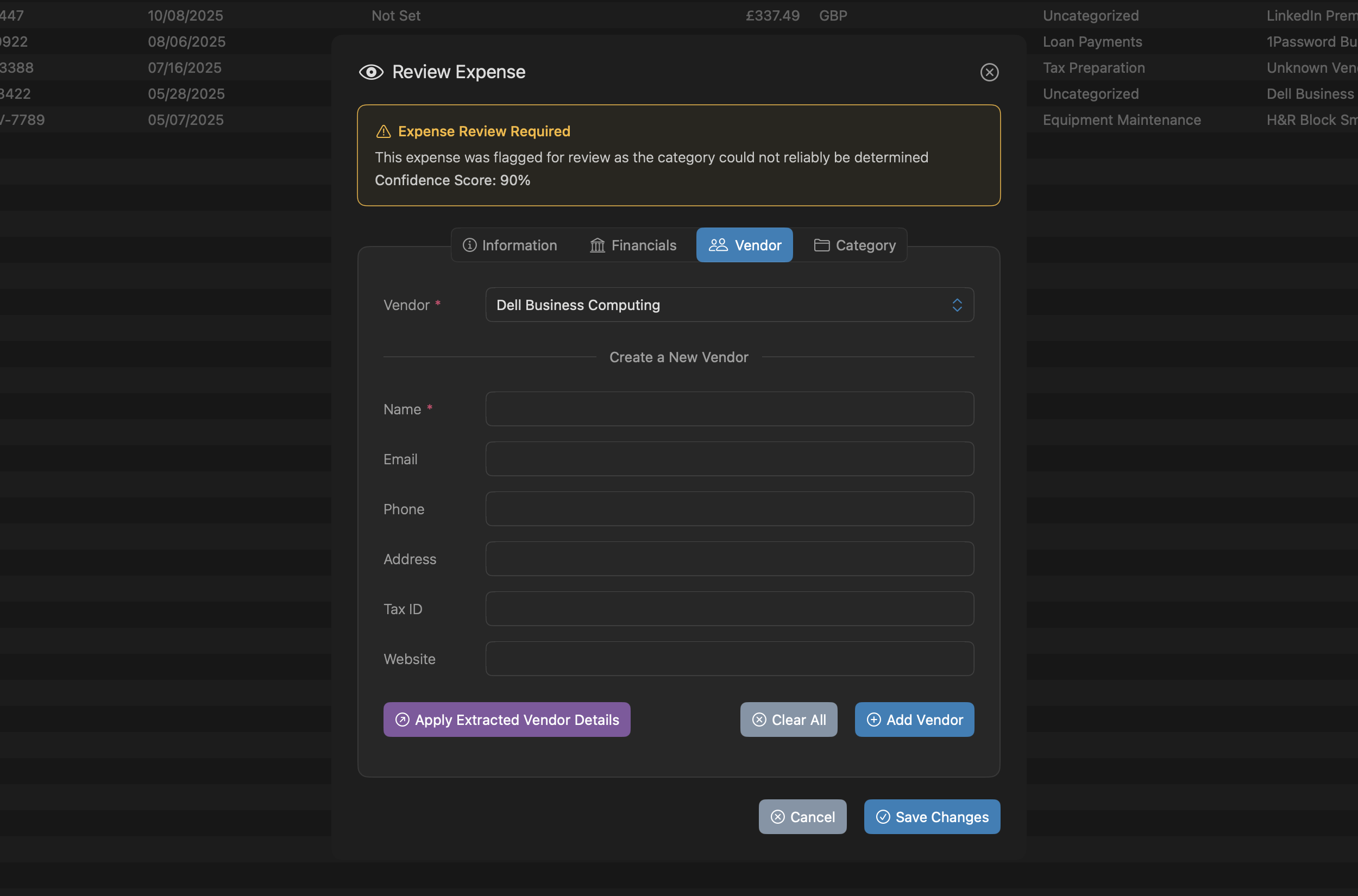Cancel the expense review dialog
The image size is (1358, 896).
click(x=802, y=817)
